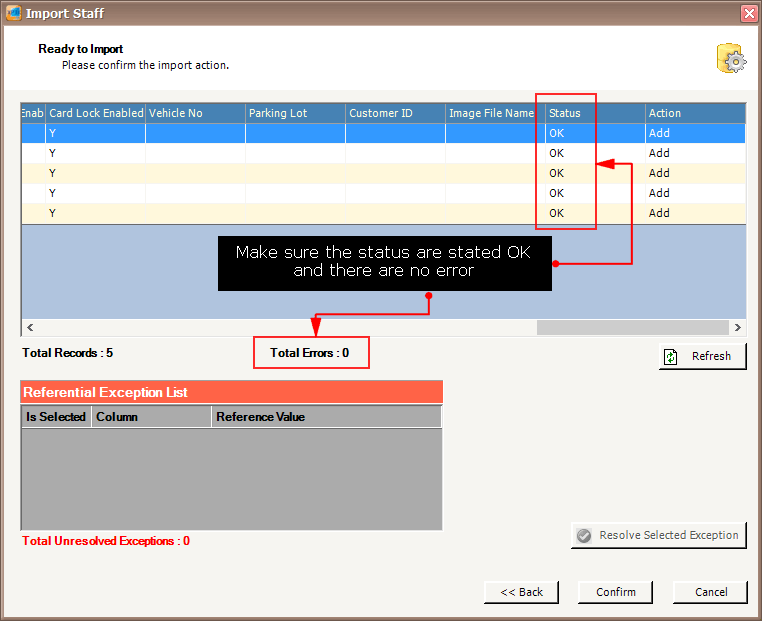Cancel the import dialog

tap(709, 592)
